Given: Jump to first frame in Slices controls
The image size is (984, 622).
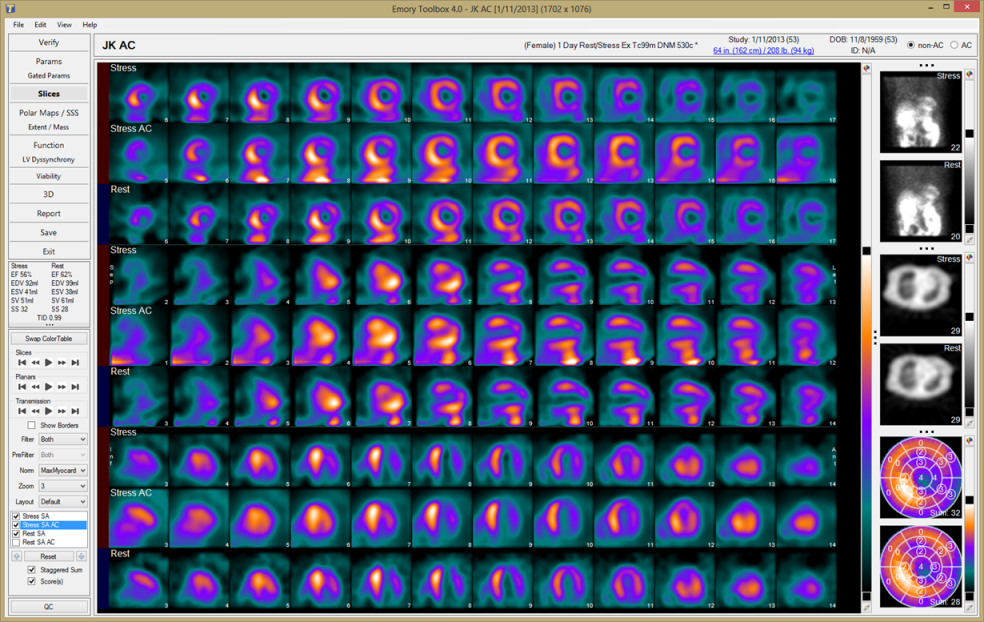Looking at the screenshot, I should click(x=22, y=363).
